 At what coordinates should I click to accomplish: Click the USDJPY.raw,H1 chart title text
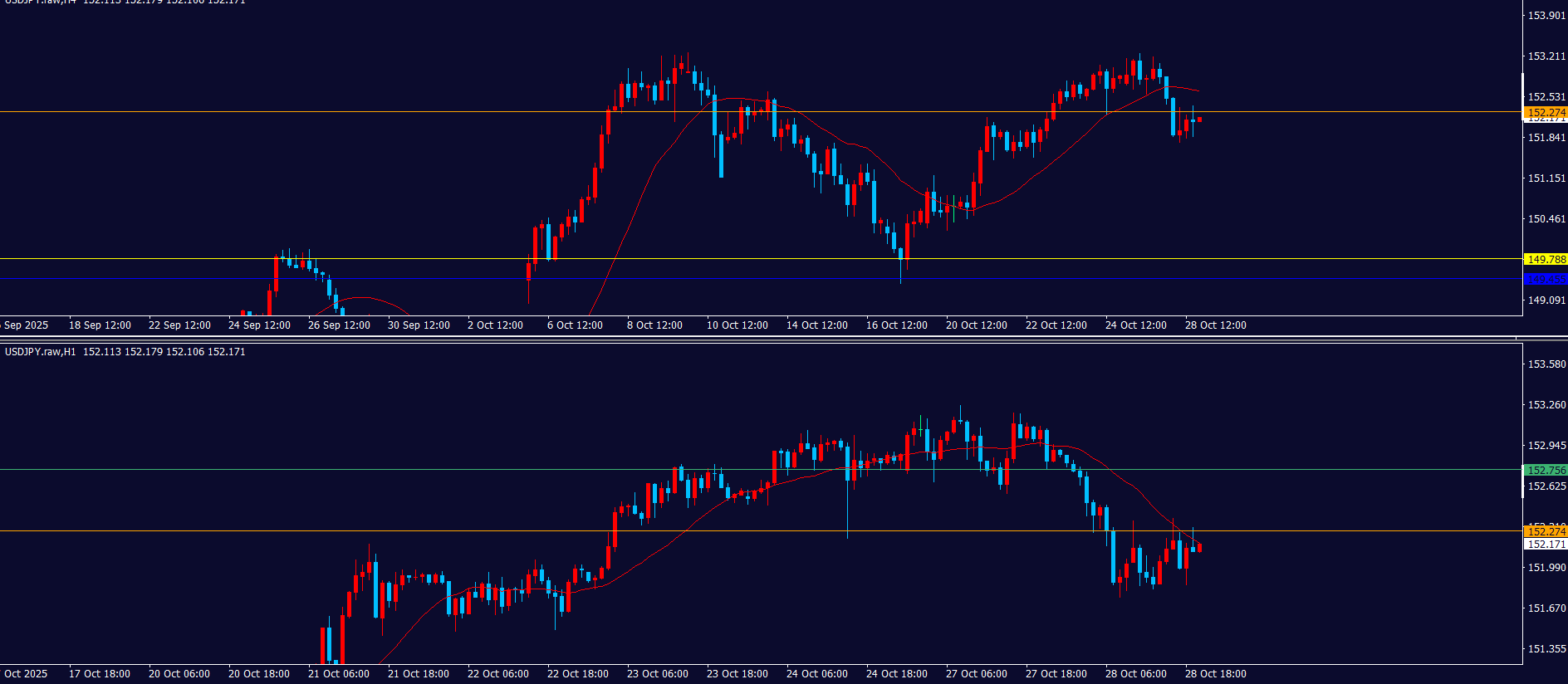coord(40,352)
